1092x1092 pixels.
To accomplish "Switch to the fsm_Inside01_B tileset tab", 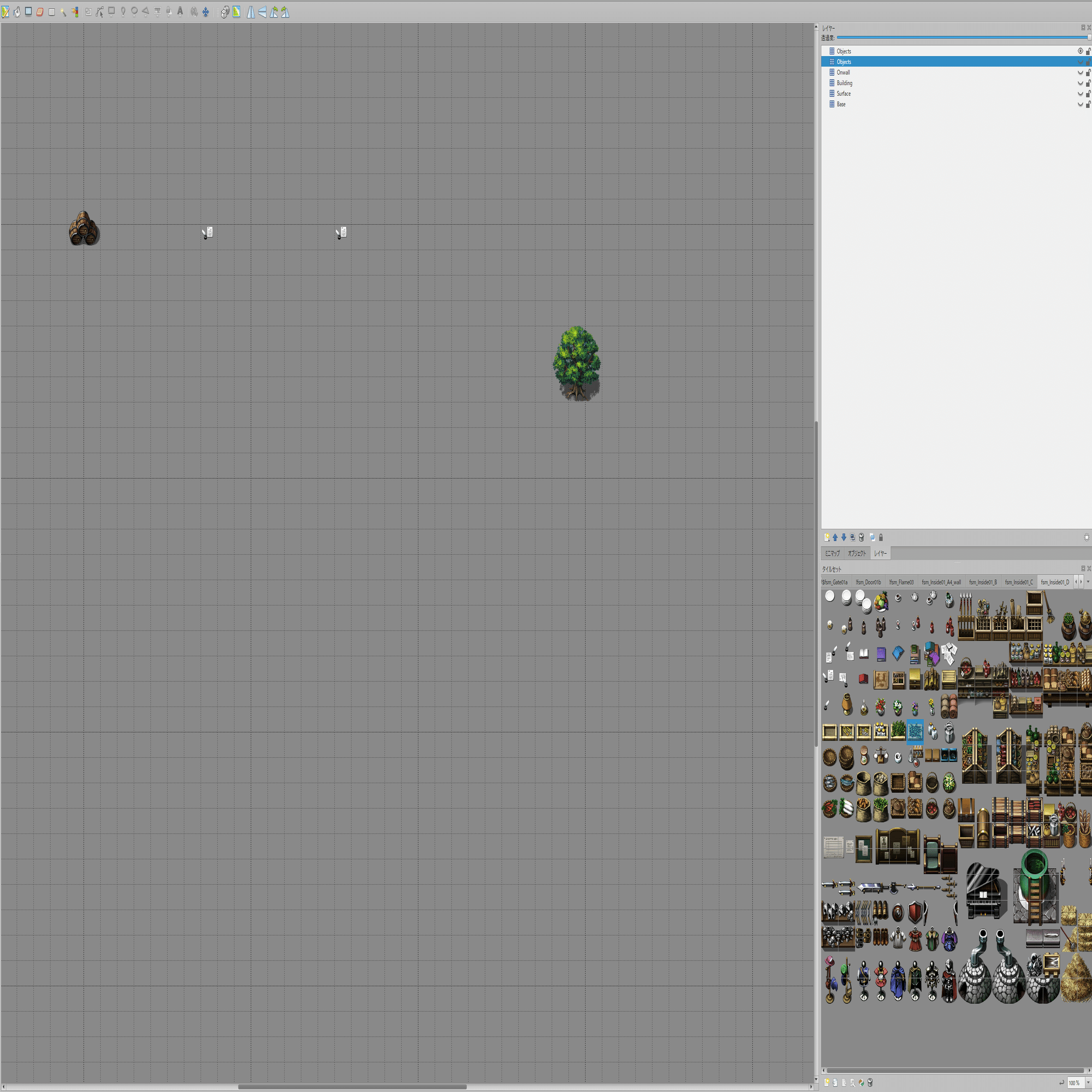I will (x=982, y=582).
